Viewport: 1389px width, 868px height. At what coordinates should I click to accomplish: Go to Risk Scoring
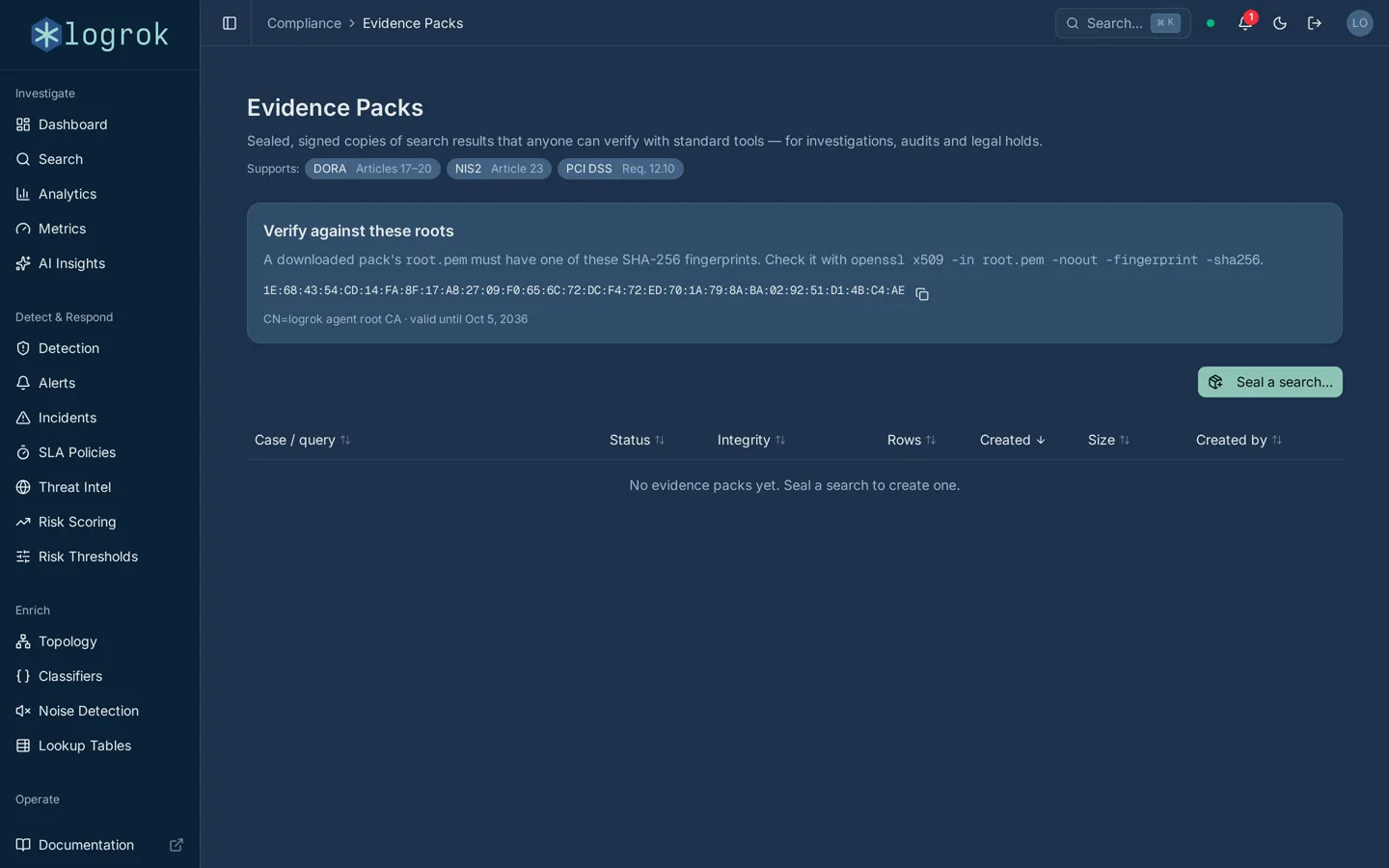pos(99,522)
